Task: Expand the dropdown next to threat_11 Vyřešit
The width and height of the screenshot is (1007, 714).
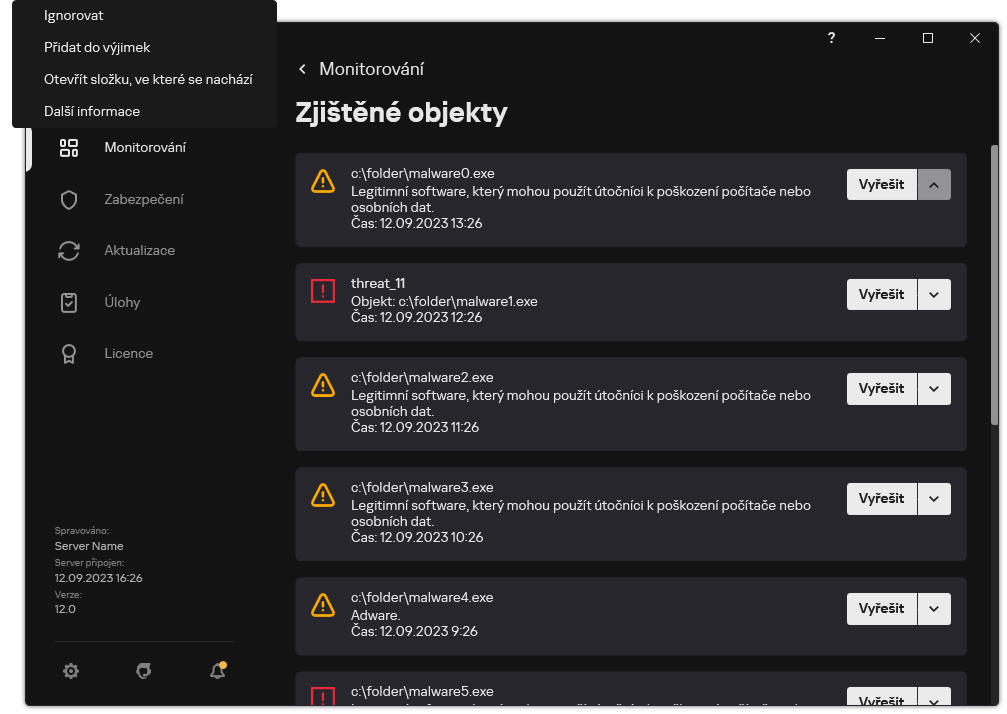Action: tap(934, 294)
